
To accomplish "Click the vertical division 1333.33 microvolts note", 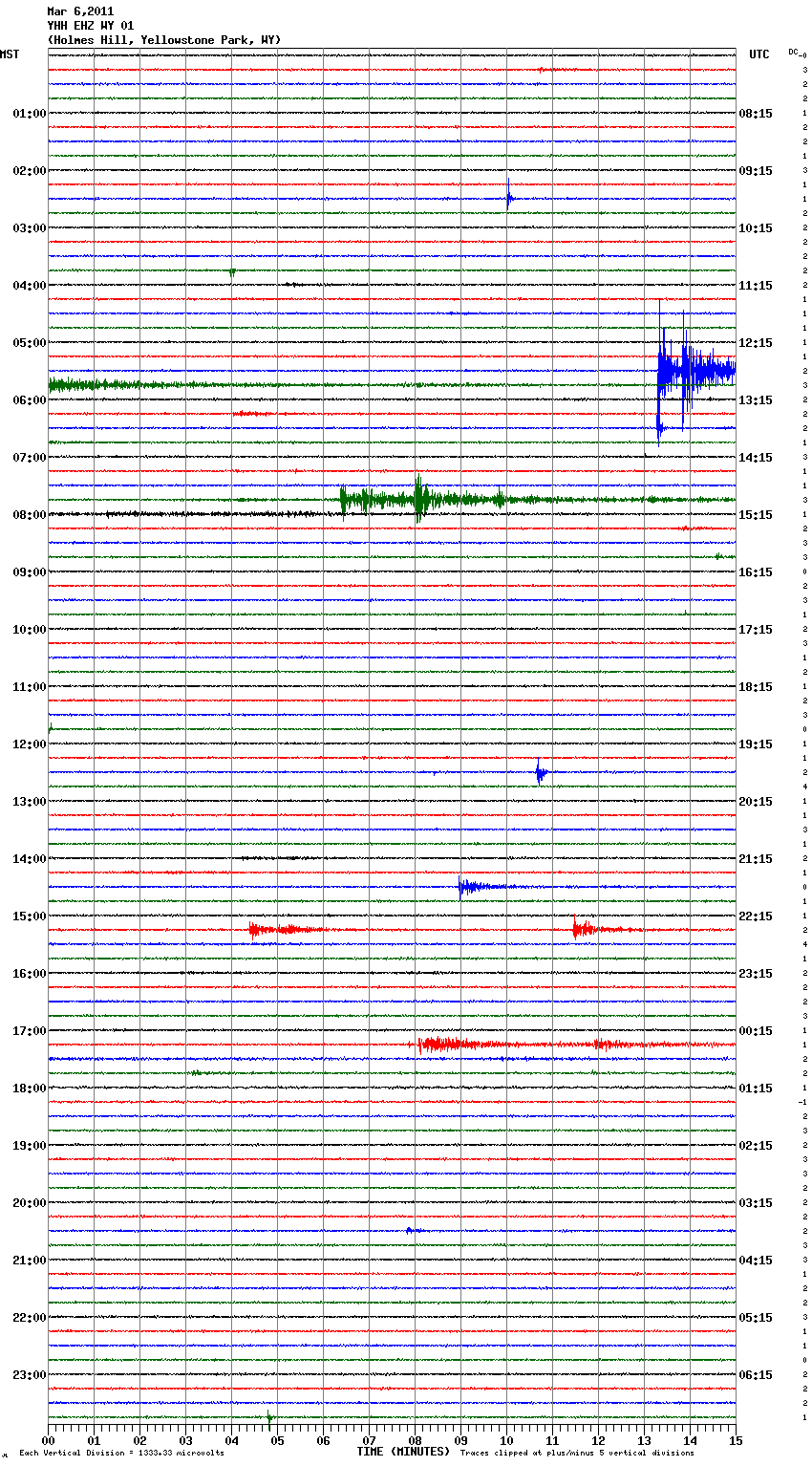I will [x=121, y=1453].
